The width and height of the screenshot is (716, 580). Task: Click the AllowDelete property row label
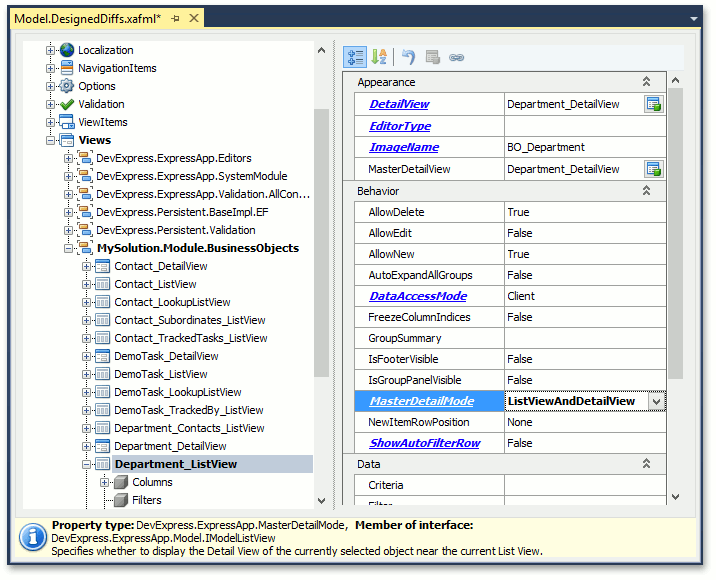(x=396, y=212)
